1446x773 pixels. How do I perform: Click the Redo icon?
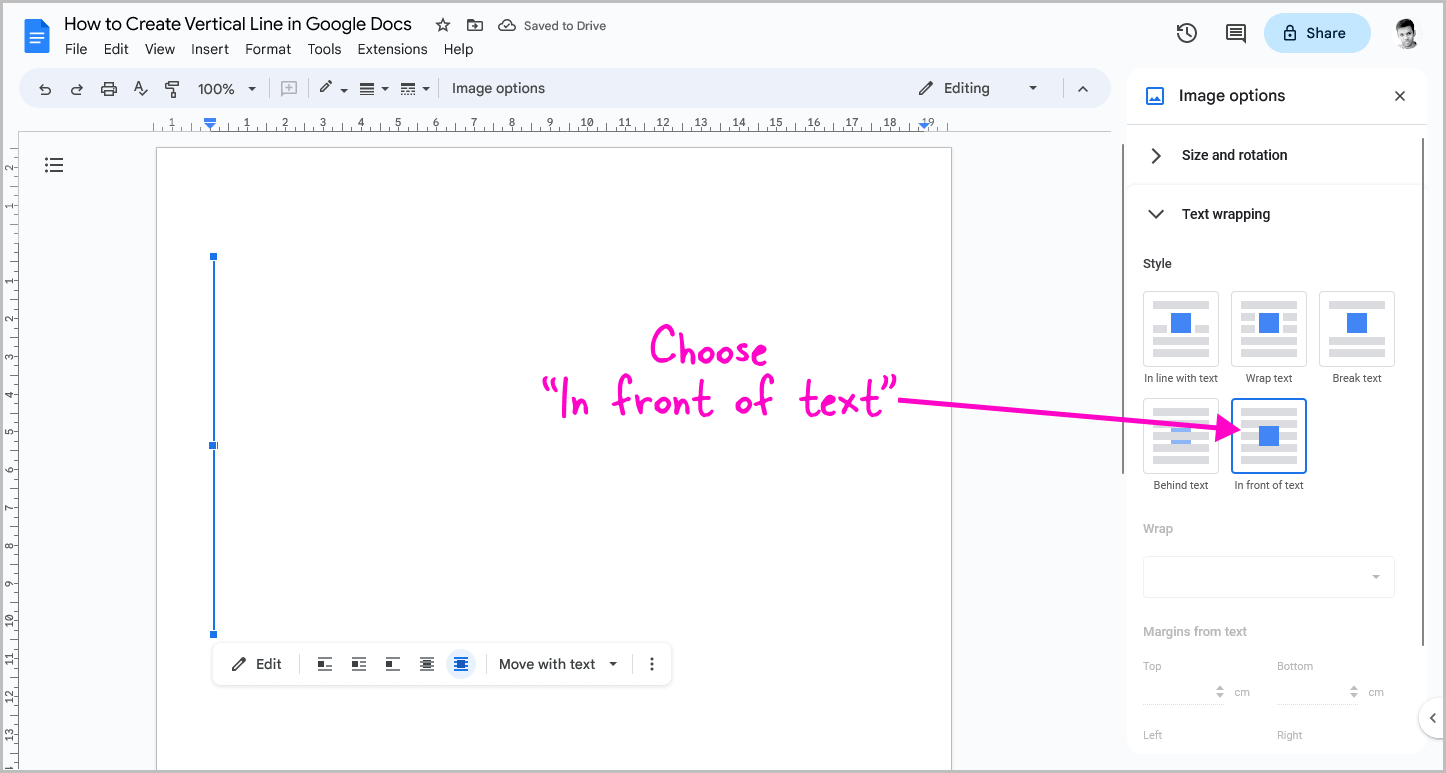pyautogui.click(x=76, y=88)
